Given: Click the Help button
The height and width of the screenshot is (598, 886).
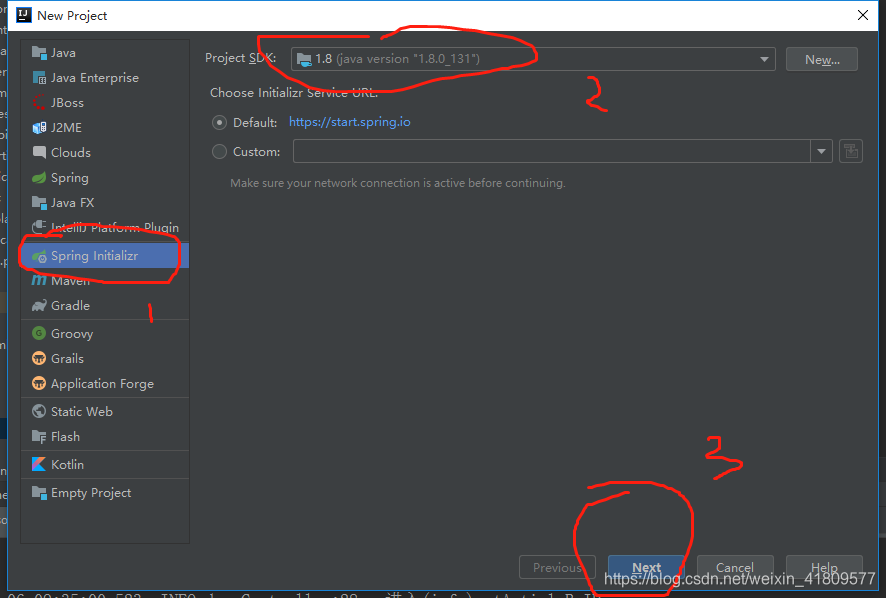Looking at the screenshot, I should point(824,567).
